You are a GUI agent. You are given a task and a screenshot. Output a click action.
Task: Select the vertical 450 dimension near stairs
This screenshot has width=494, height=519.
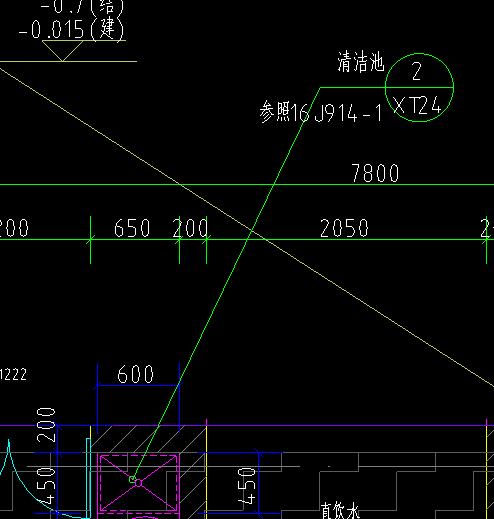247,485
